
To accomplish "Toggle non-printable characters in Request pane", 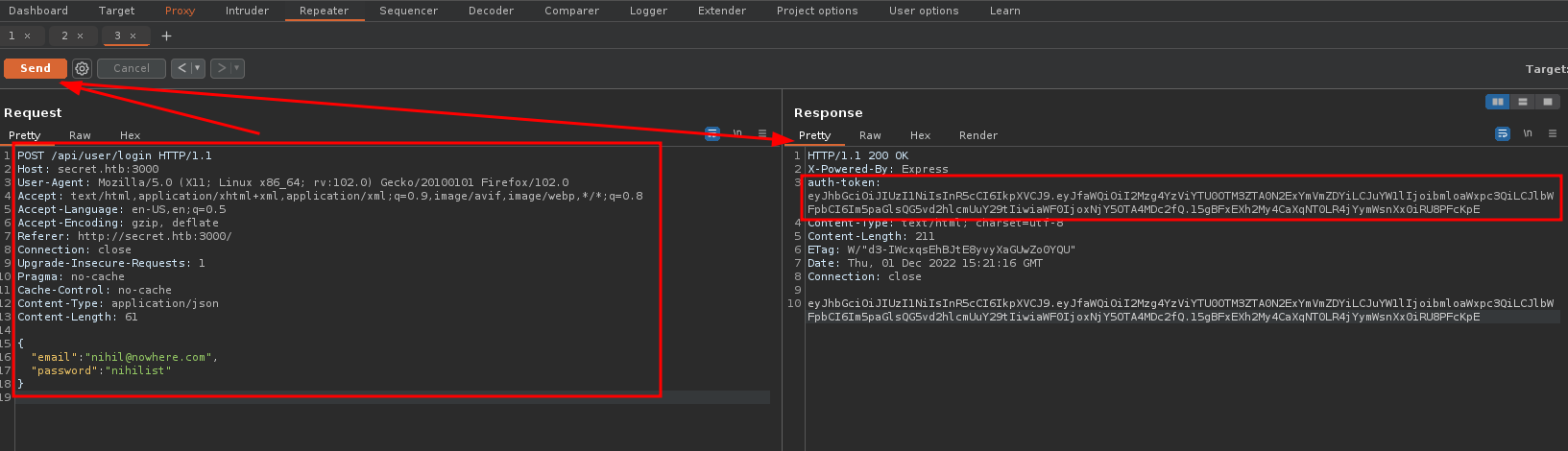I will pos(737,133).
